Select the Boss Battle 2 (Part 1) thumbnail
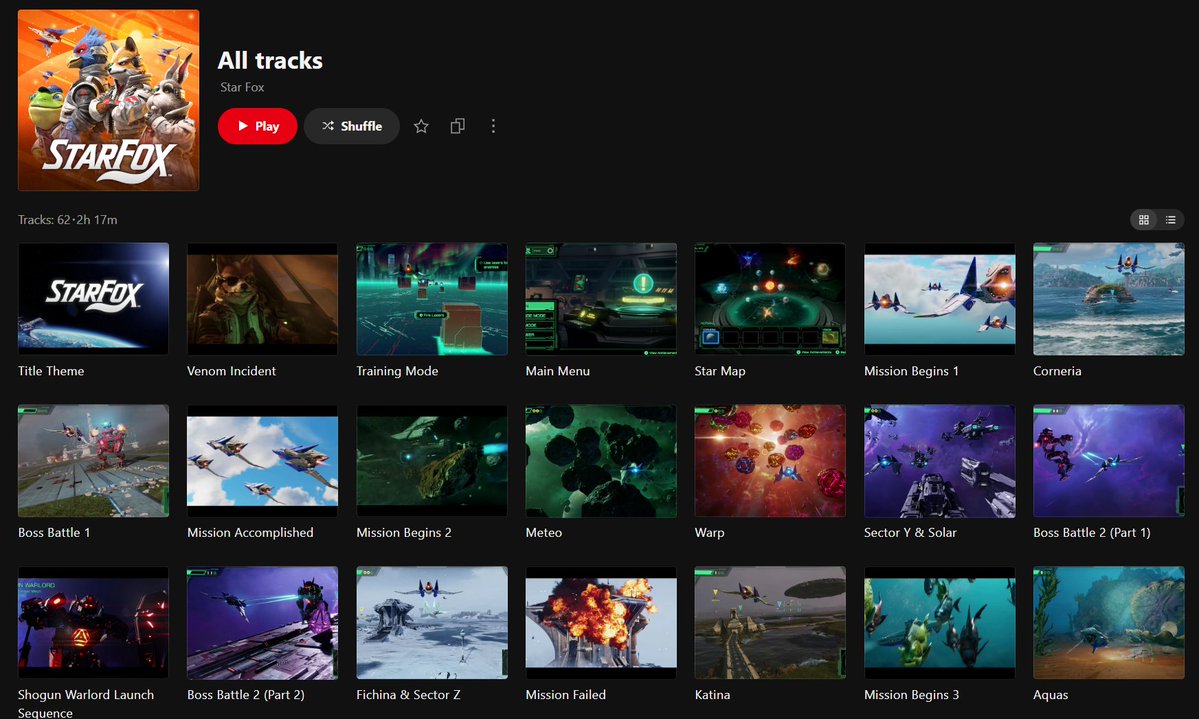 pyautogui.click(x=1109, y=461)
